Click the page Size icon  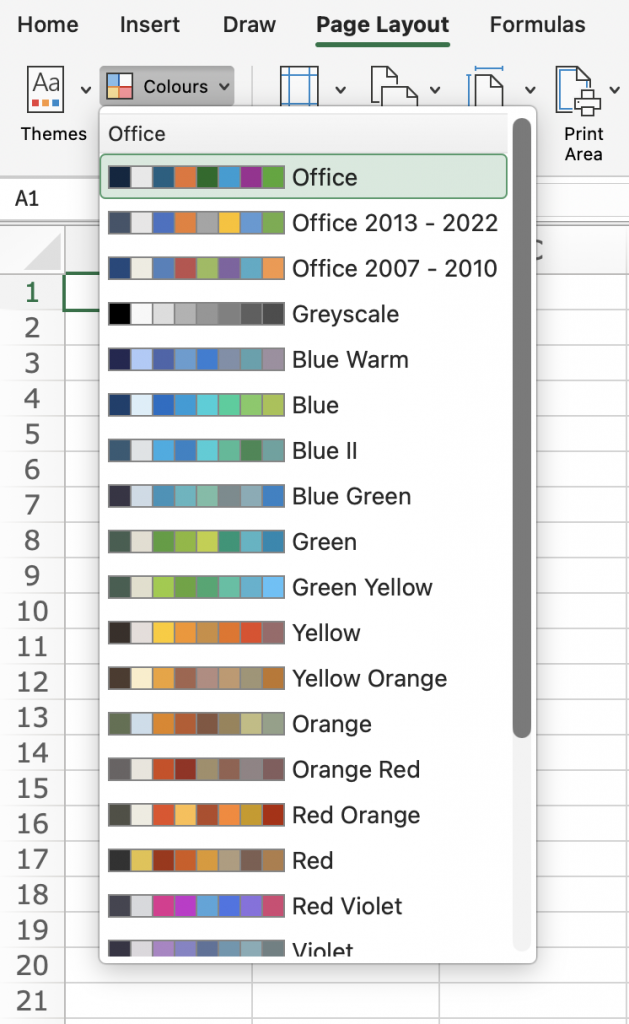pos(490,88)
